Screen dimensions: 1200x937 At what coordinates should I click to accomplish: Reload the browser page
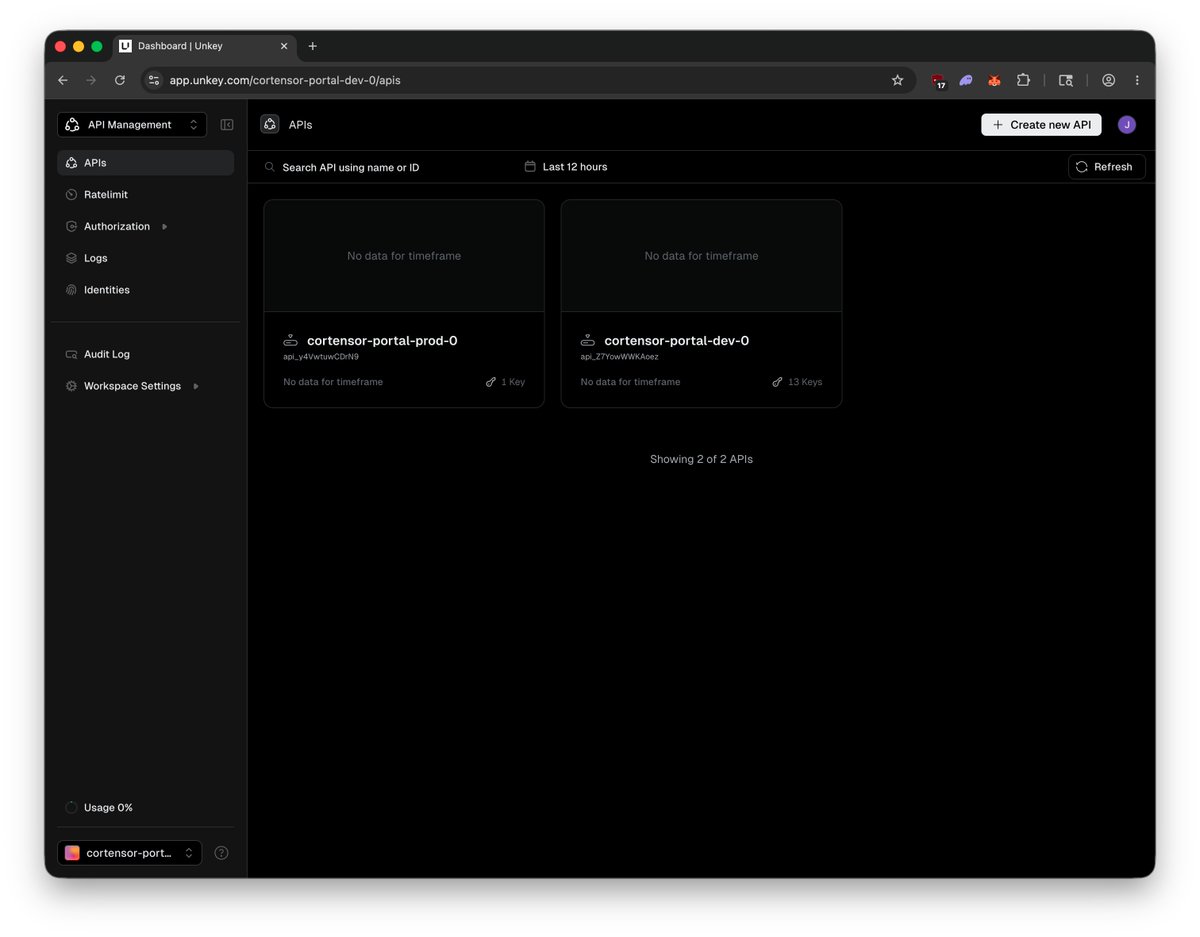point(120,80)
